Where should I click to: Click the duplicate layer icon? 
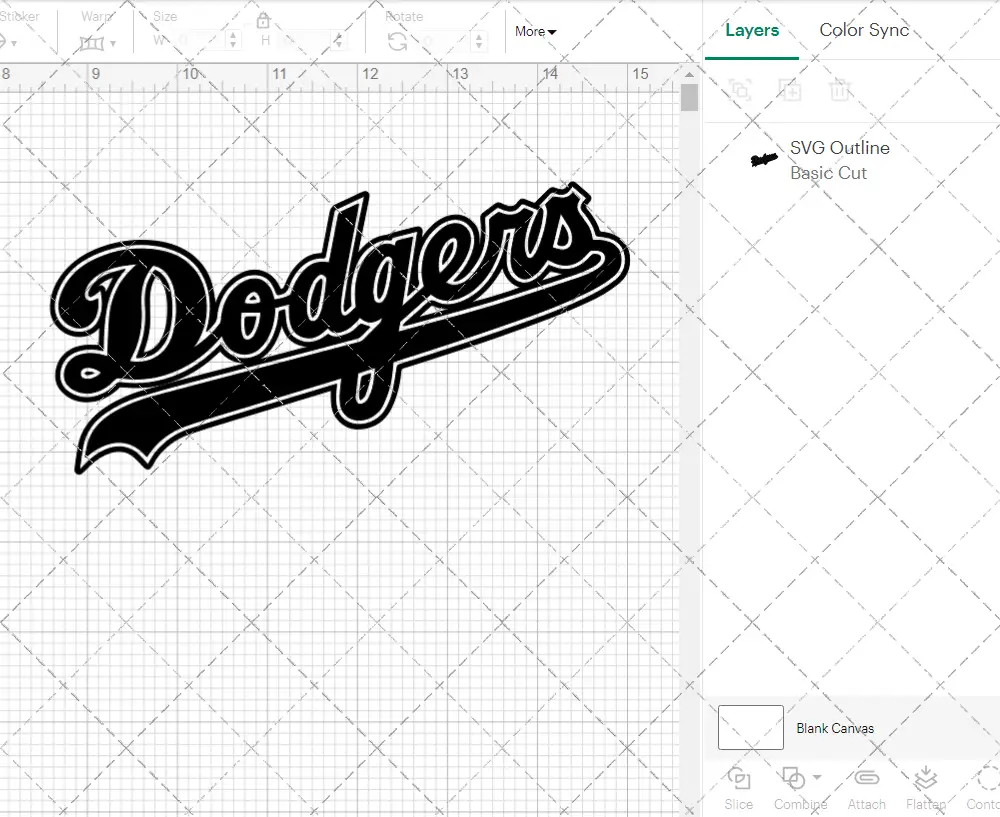(790, 90)
